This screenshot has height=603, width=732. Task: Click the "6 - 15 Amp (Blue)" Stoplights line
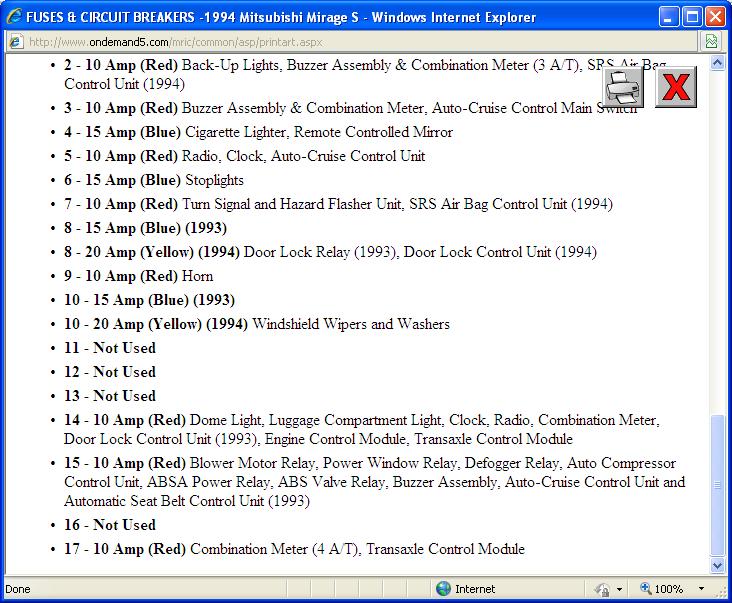tap(154, 180)
